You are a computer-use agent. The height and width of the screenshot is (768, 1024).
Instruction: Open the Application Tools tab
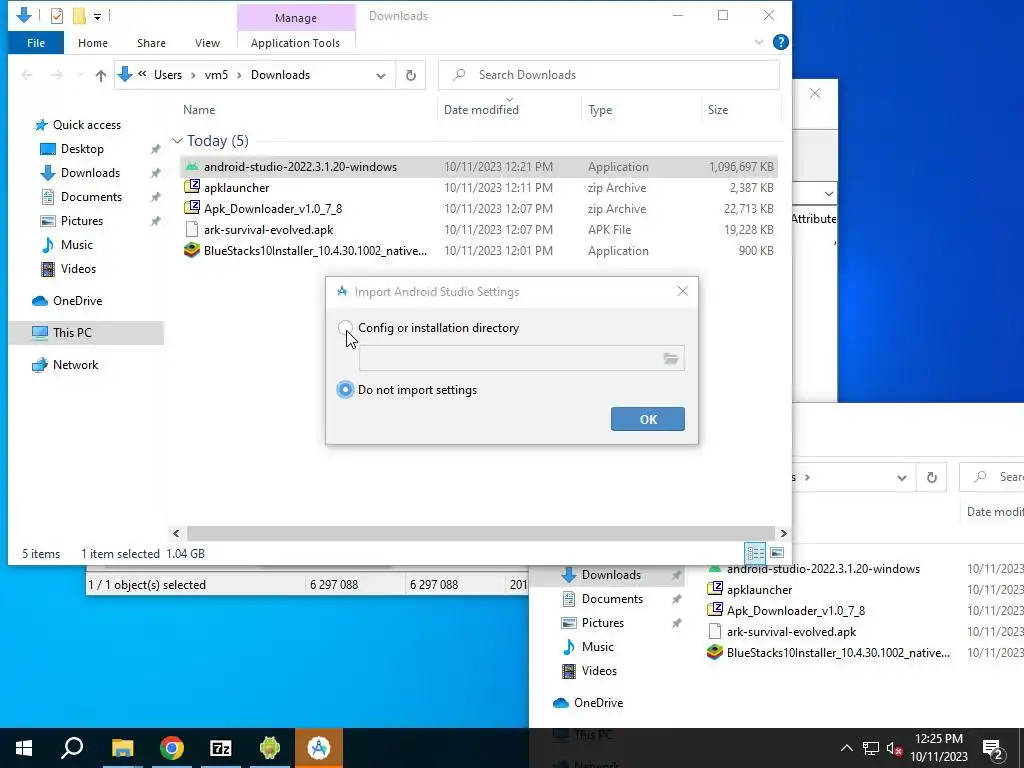click(295, 43)
